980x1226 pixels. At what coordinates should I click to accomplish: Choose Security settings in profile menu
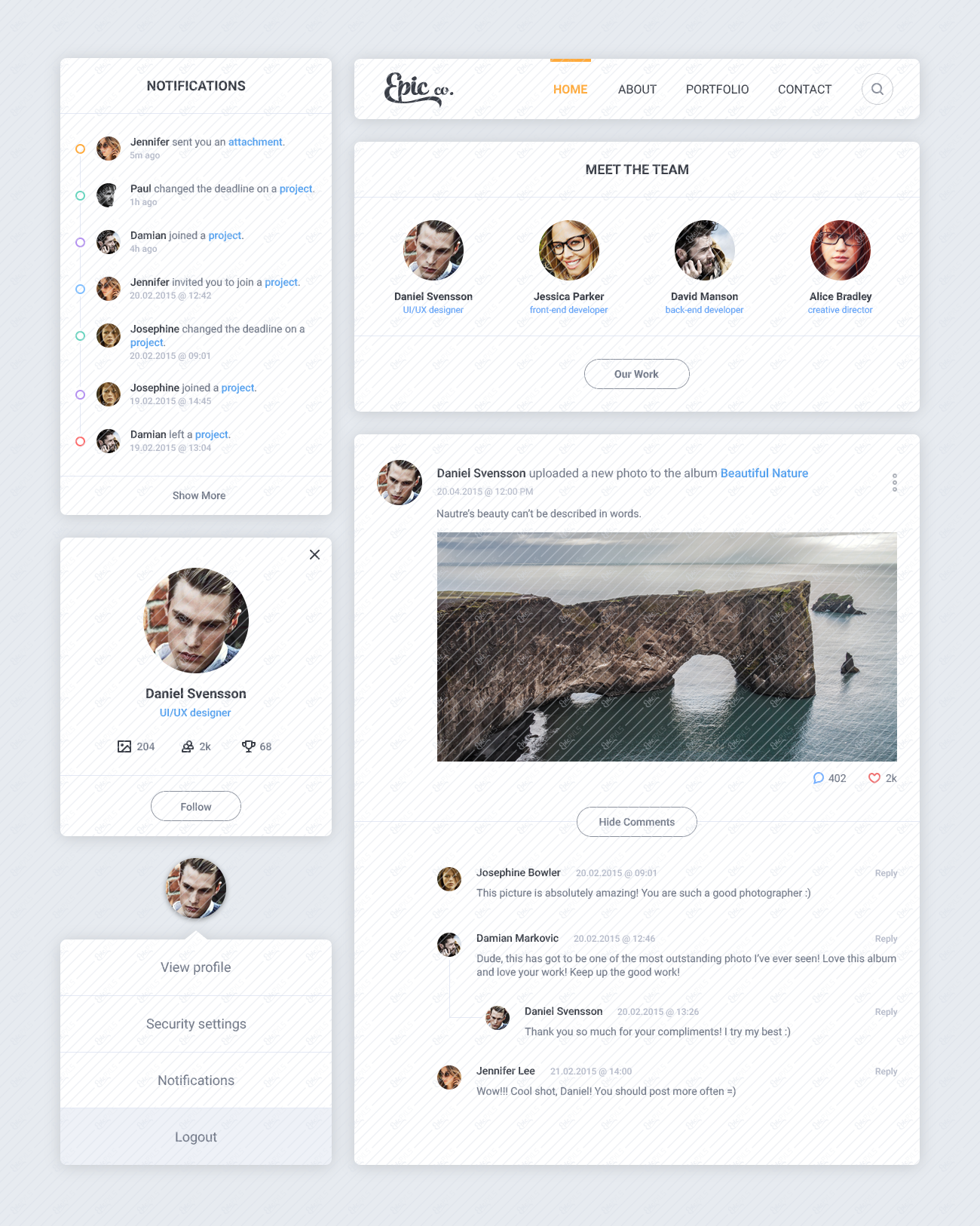click(x=196, y=1024)
